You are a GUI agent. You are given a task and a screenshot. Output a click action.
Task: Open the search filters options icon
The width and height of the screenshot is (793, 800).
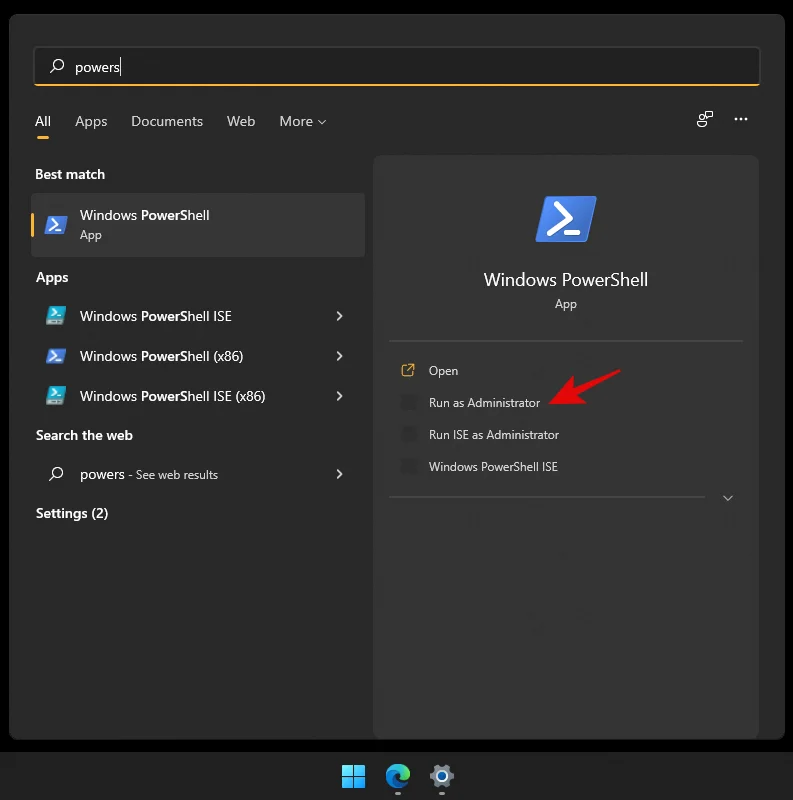(705, 119)
